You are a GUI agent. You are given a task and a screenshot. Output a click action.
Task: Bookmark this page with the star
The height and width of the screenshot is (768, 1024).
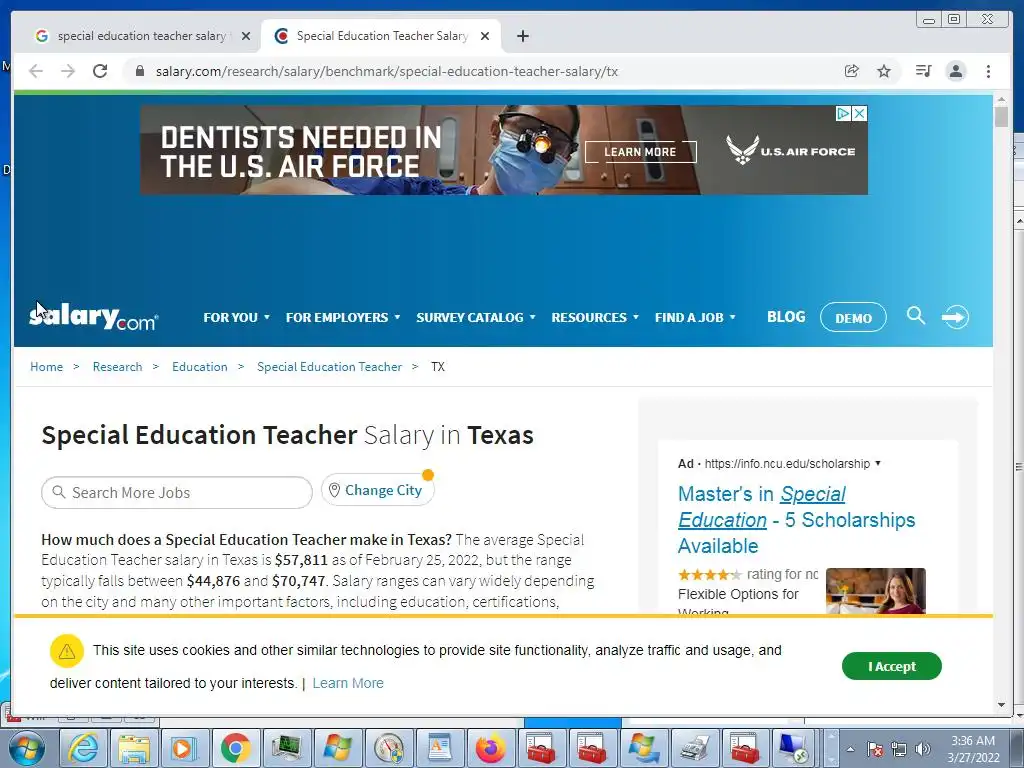click(x=884, y=71)
